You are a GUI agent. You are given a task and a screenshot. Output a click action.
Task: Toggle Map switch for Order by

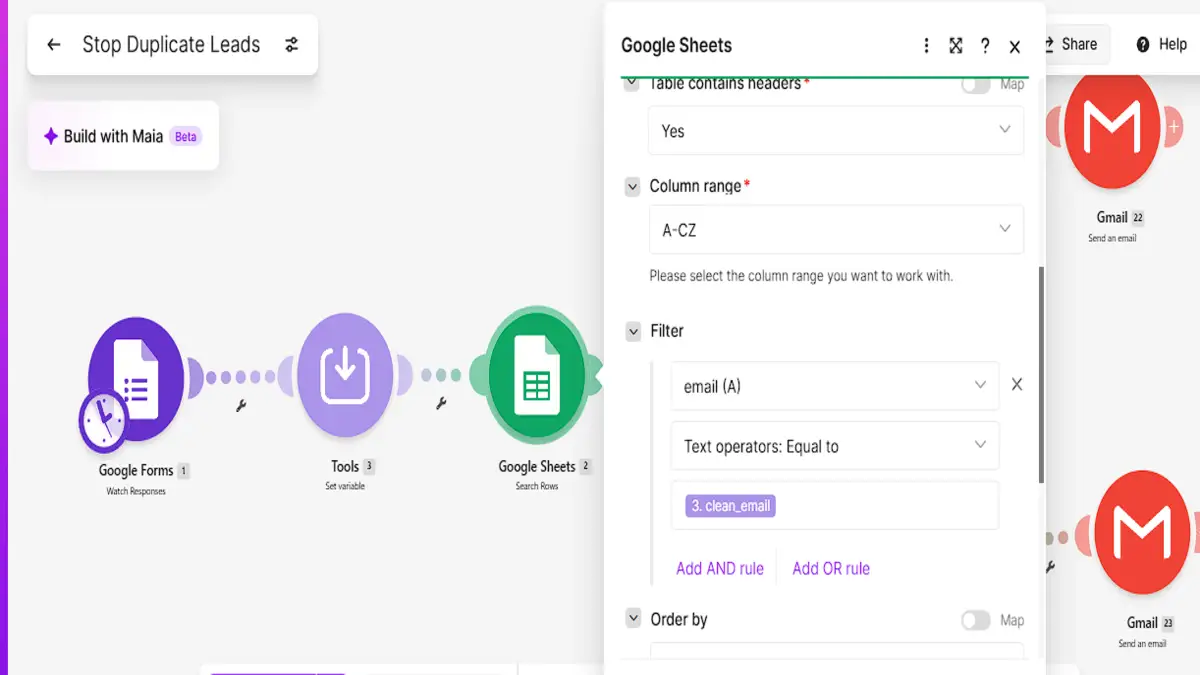[x=975, y=620]
